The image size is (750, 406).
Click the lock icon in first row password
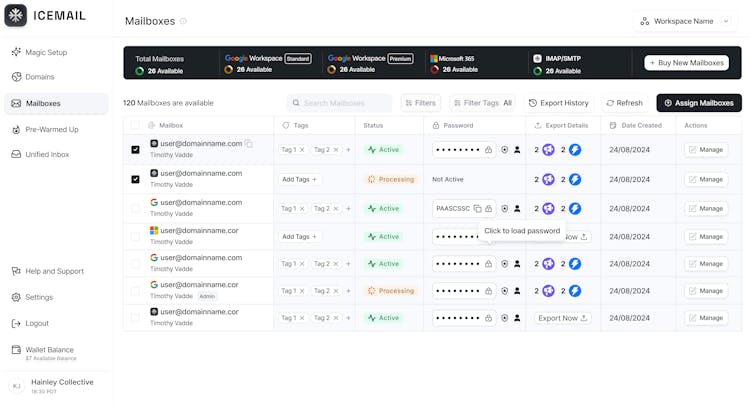coord(488,150)
